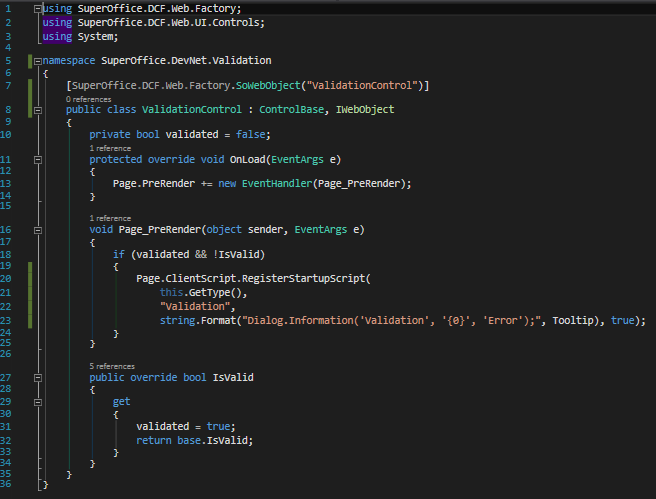This screenshot has width=656, height=499.
Task: Open the '5 references' CodeLens link
Action: (112, 366)
